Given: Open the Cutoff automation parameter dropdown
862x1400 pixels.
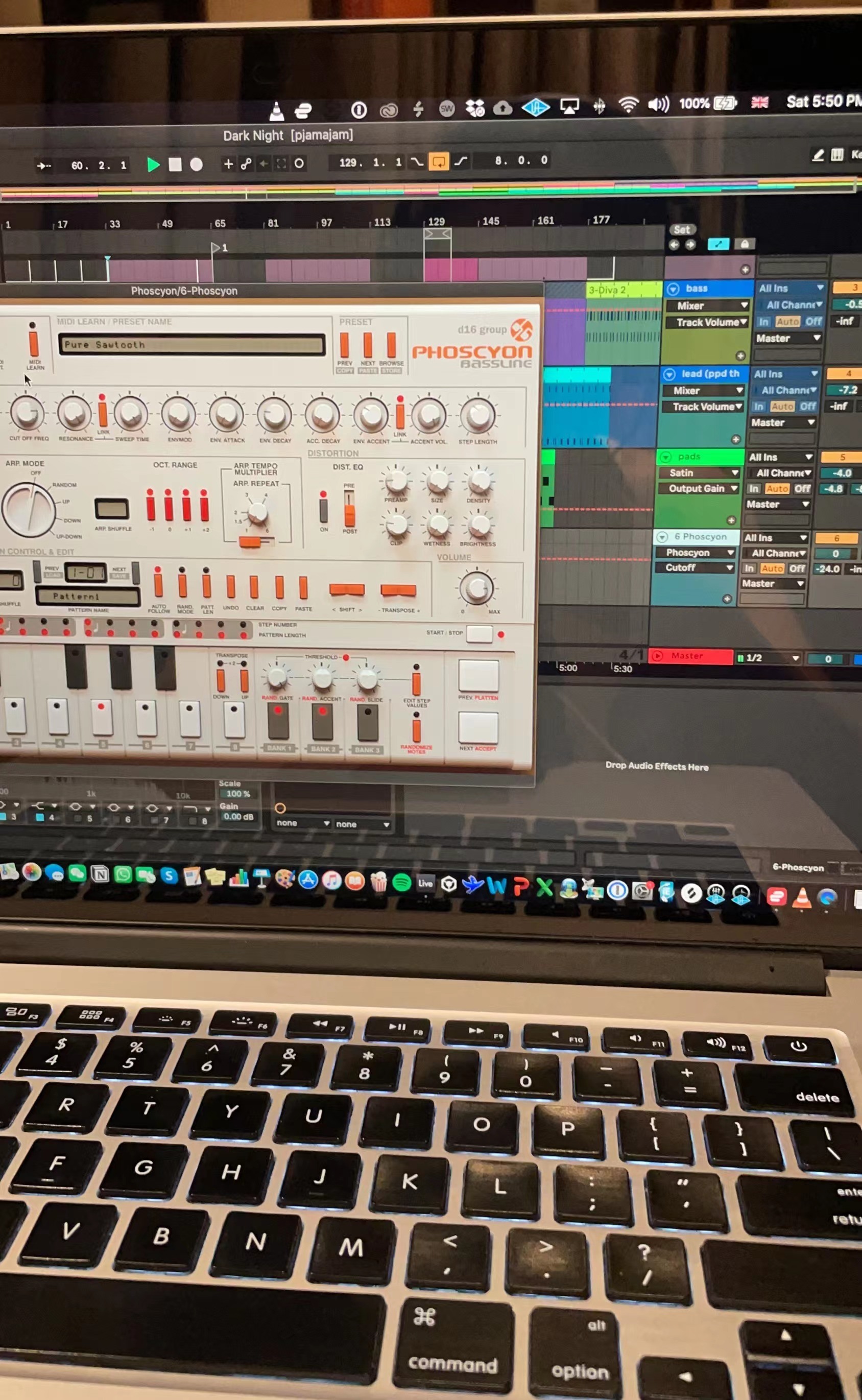Looking at the screenshot, I should pyautogui.click(x=692, y=568).
